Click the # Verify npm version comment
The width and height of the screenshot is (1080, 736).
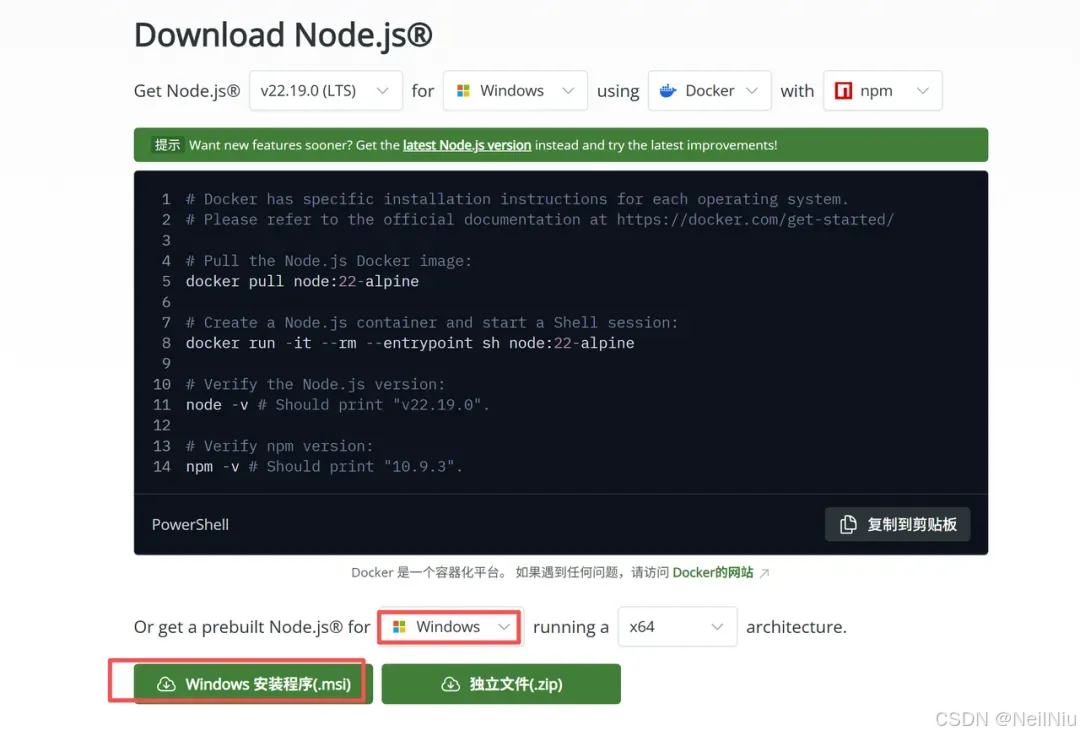click(x=279, y=446)
